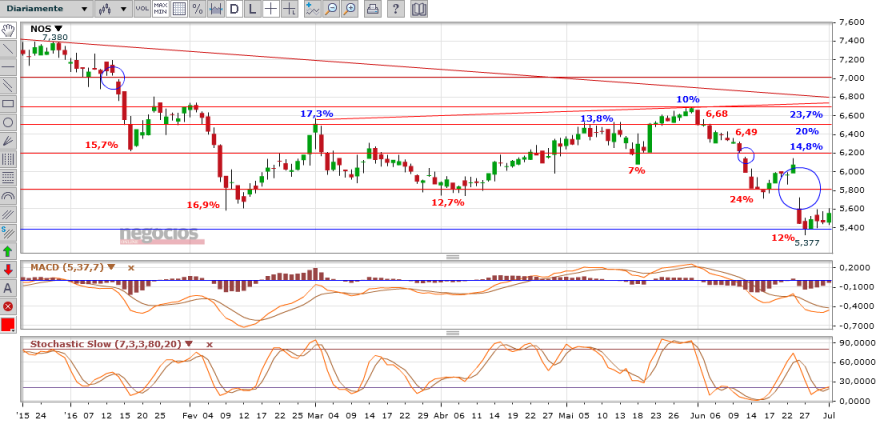
Task: Toggle MAX MIN price labels
Action: click(x=161, y=9)
